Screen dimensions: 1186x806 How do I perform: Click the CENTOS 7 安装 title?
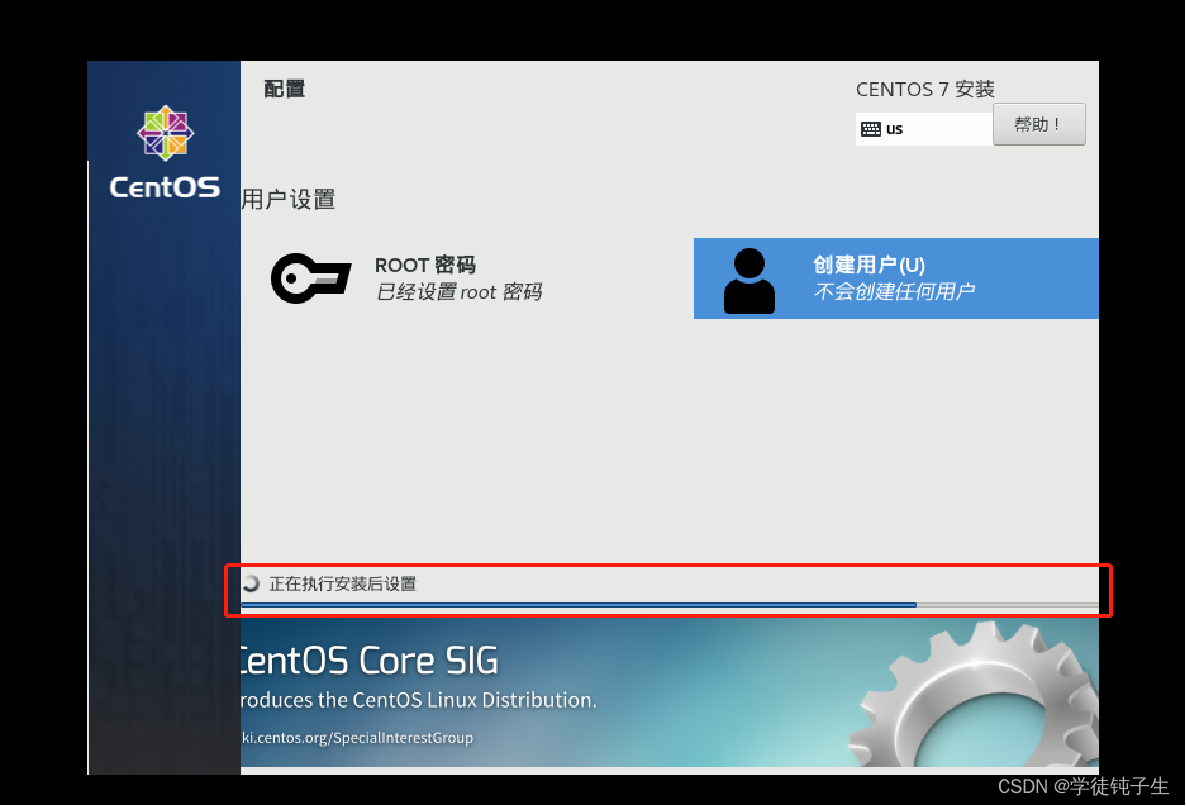924,89
